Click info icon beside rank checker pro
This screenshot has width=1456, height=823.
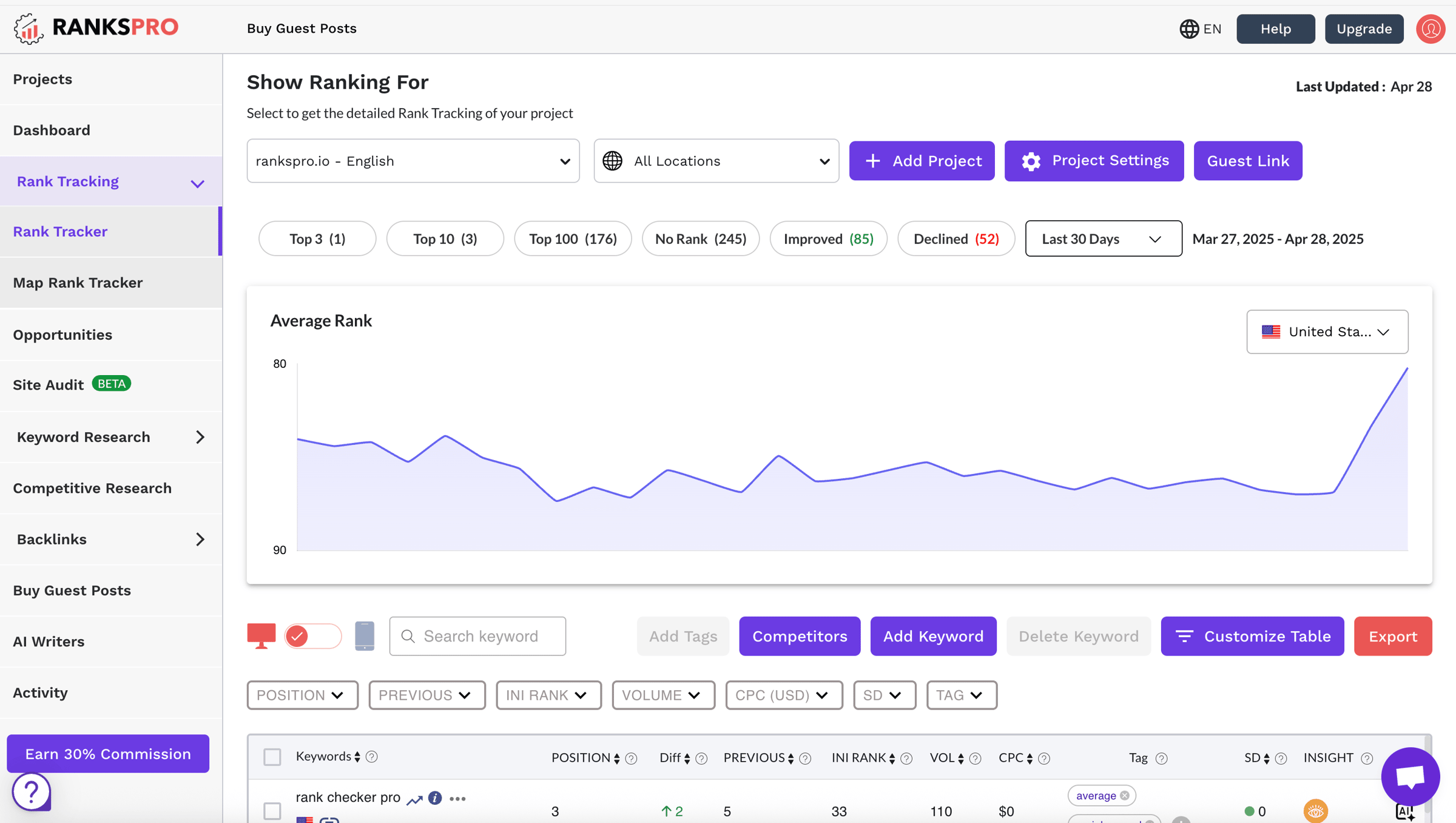tap(435, 798)
